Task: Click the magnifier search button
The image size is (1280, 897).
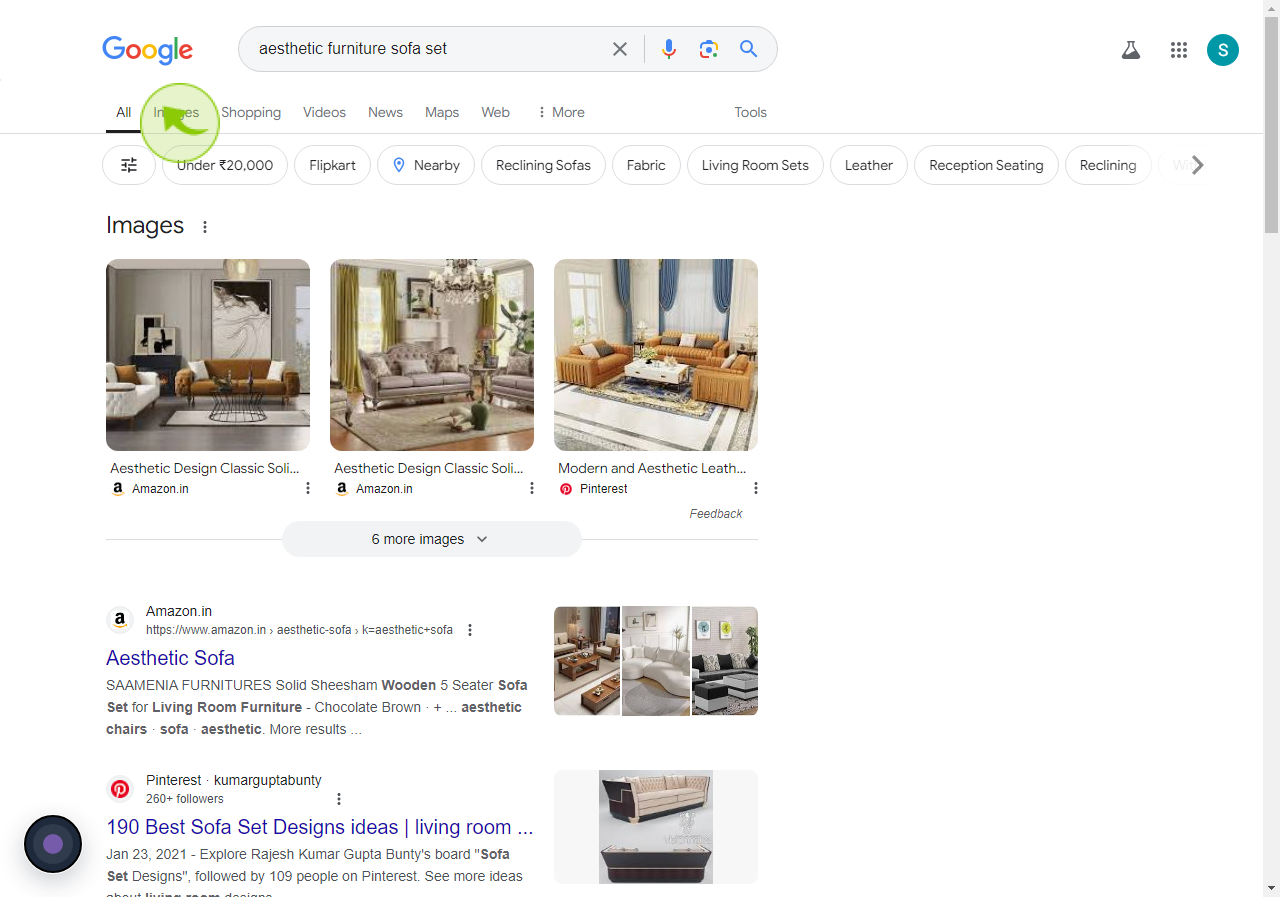Action: coord(748,49)
